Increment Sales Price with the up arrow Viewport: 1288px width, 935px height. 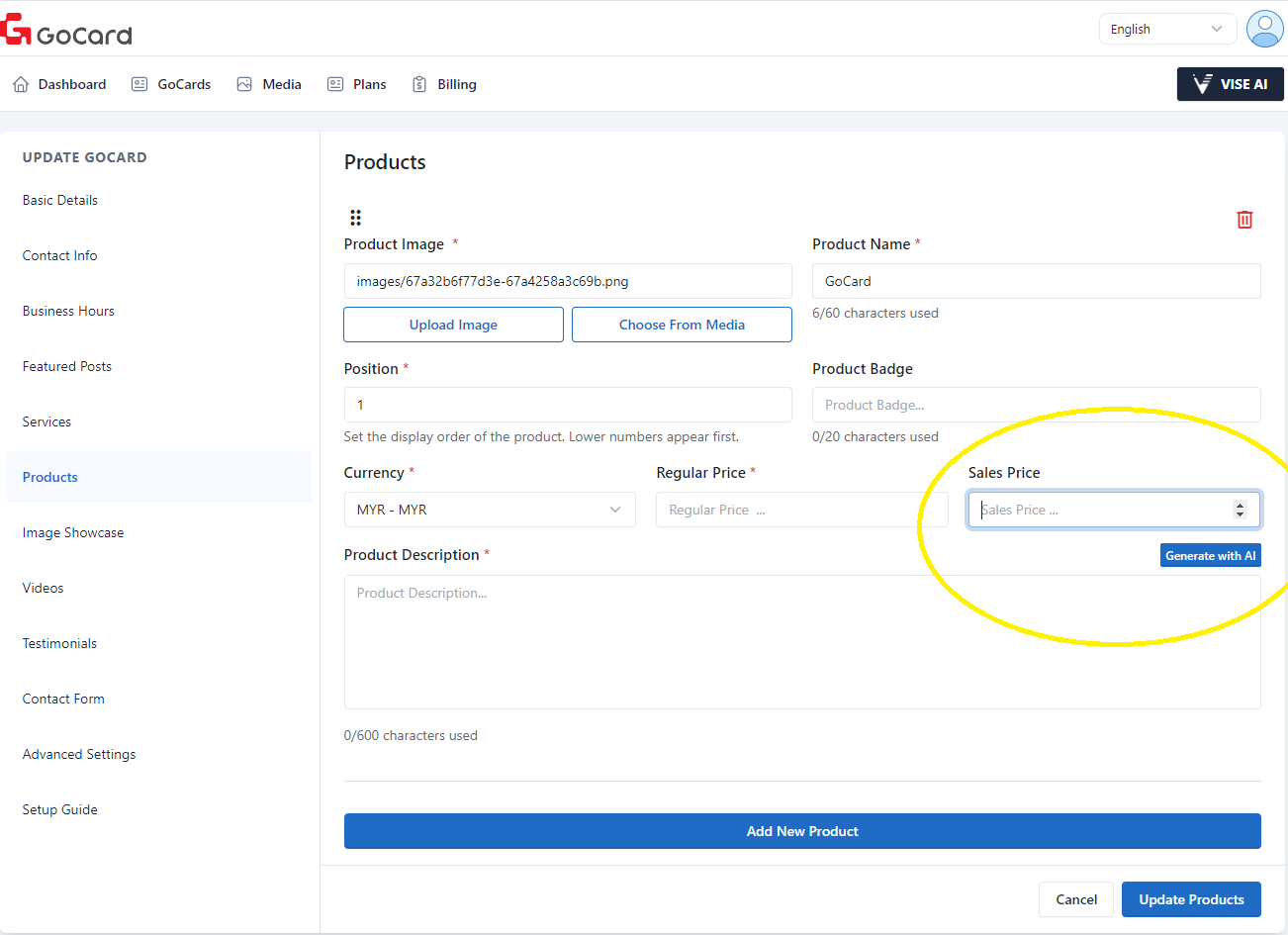click(x=1240, y=505)
